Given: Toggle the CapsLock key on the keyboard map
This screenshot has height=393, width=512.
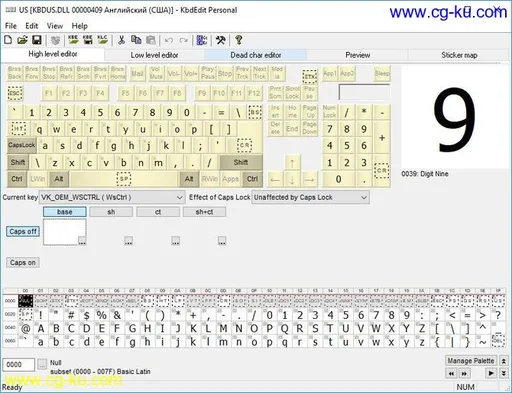Looking at the screenshot, I should pyautogui.click(x=22, y=145).
